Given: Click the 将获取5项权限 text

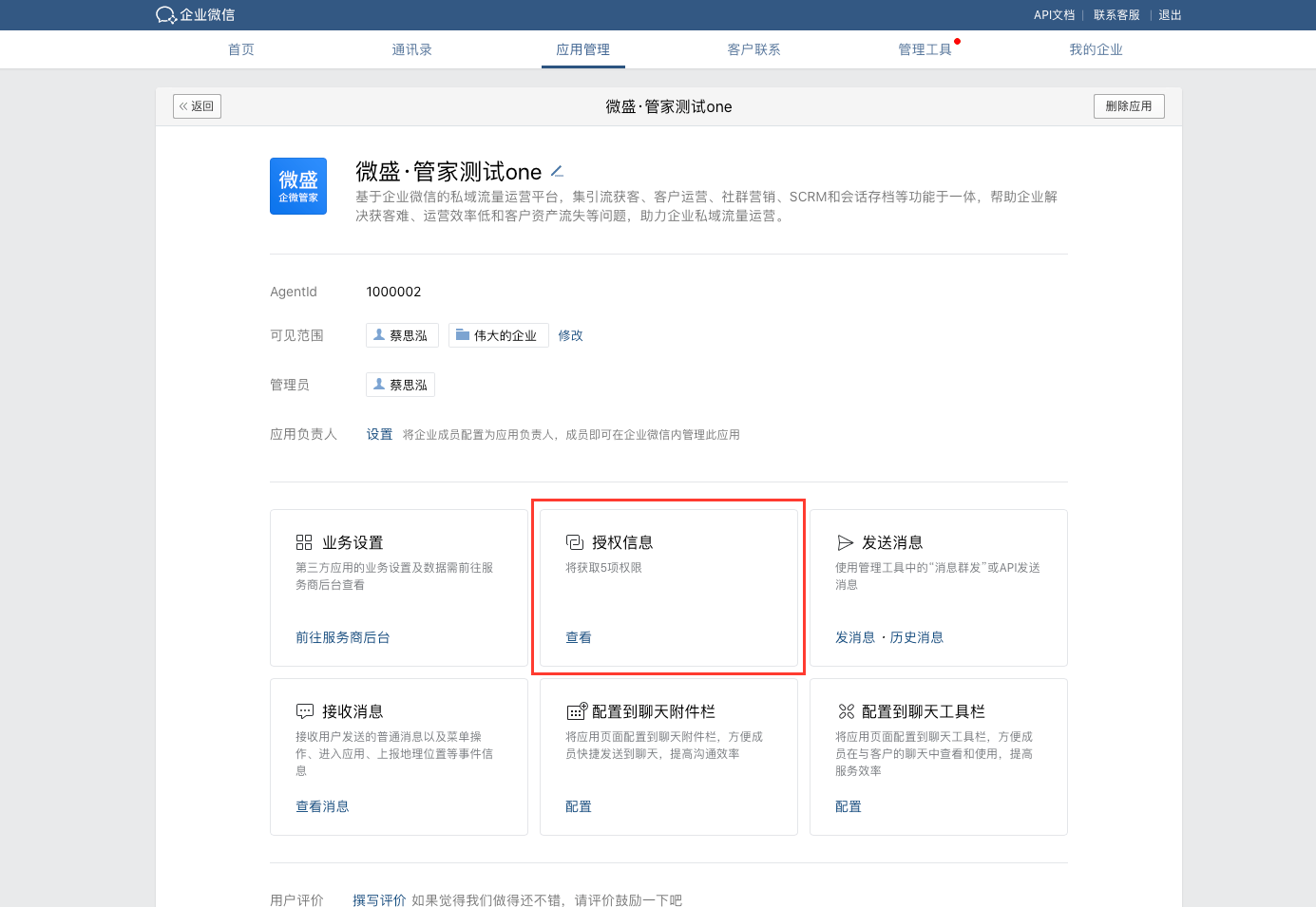Looking at the screenshot, I should [603, 568].
